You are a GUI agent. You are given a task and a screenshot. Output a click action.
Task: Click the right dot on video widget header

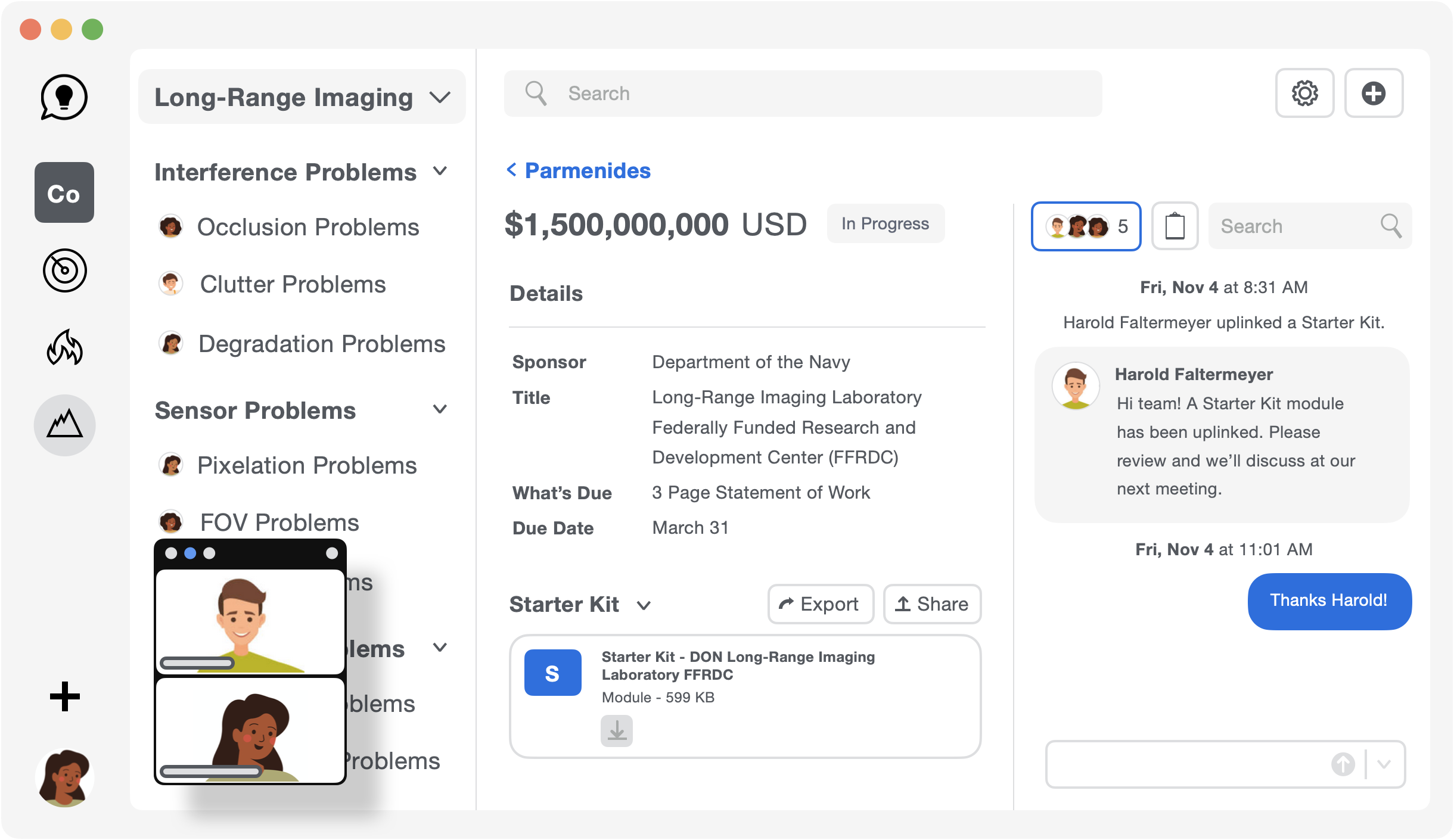click(332, 553)
